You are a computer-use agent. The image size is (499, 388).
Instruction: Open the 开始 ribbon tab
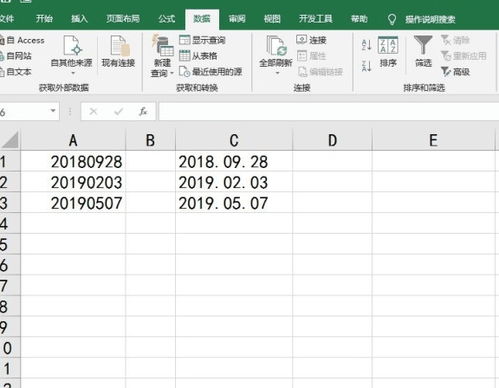(x=44, y=19)
